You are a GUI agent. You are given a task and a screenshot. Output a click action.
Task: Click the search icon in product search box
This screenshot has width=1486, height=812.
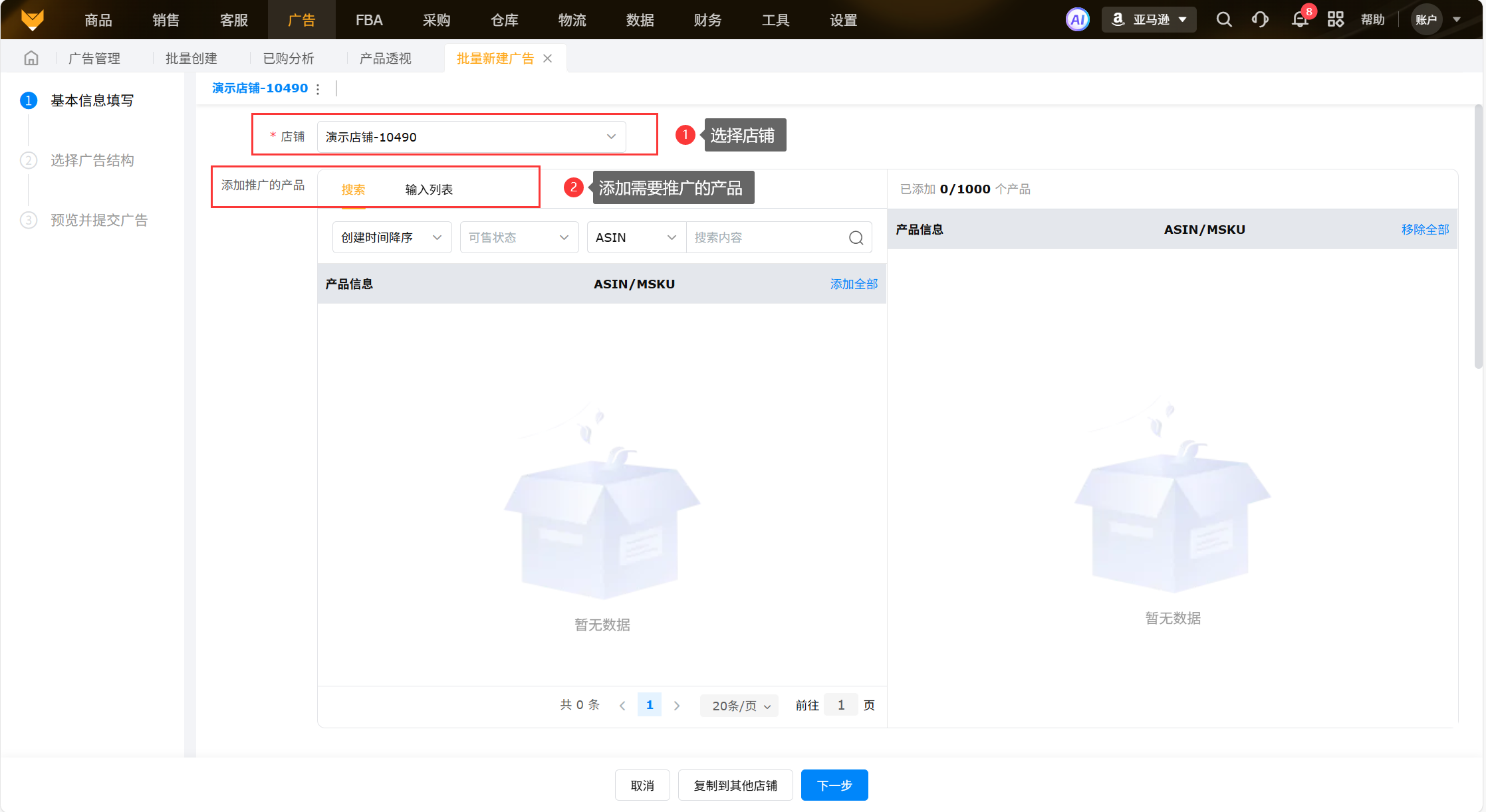856,238
